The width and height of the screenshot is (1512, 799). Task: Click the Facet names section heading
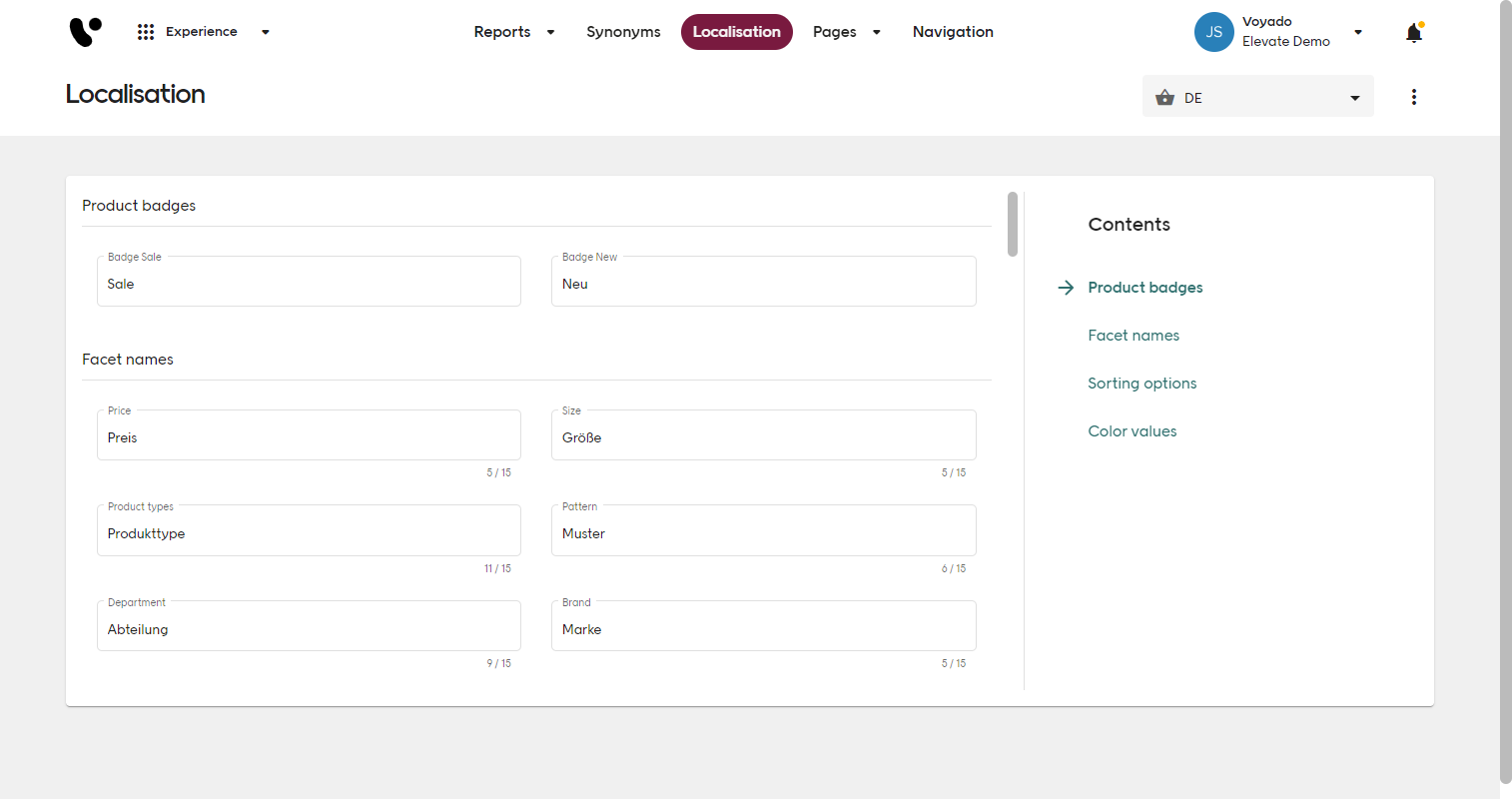[128, 360]
